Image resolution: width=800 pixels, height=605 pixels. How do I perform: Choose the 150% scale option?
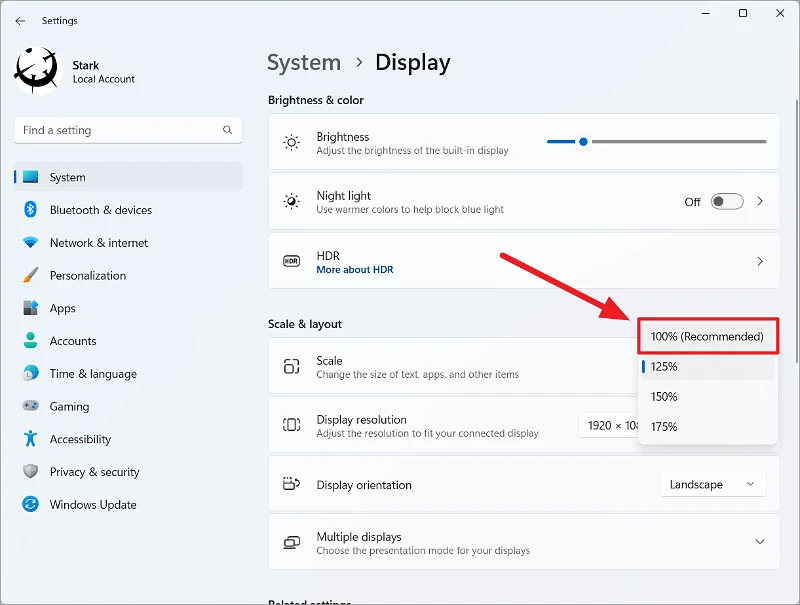click(708, 396)
